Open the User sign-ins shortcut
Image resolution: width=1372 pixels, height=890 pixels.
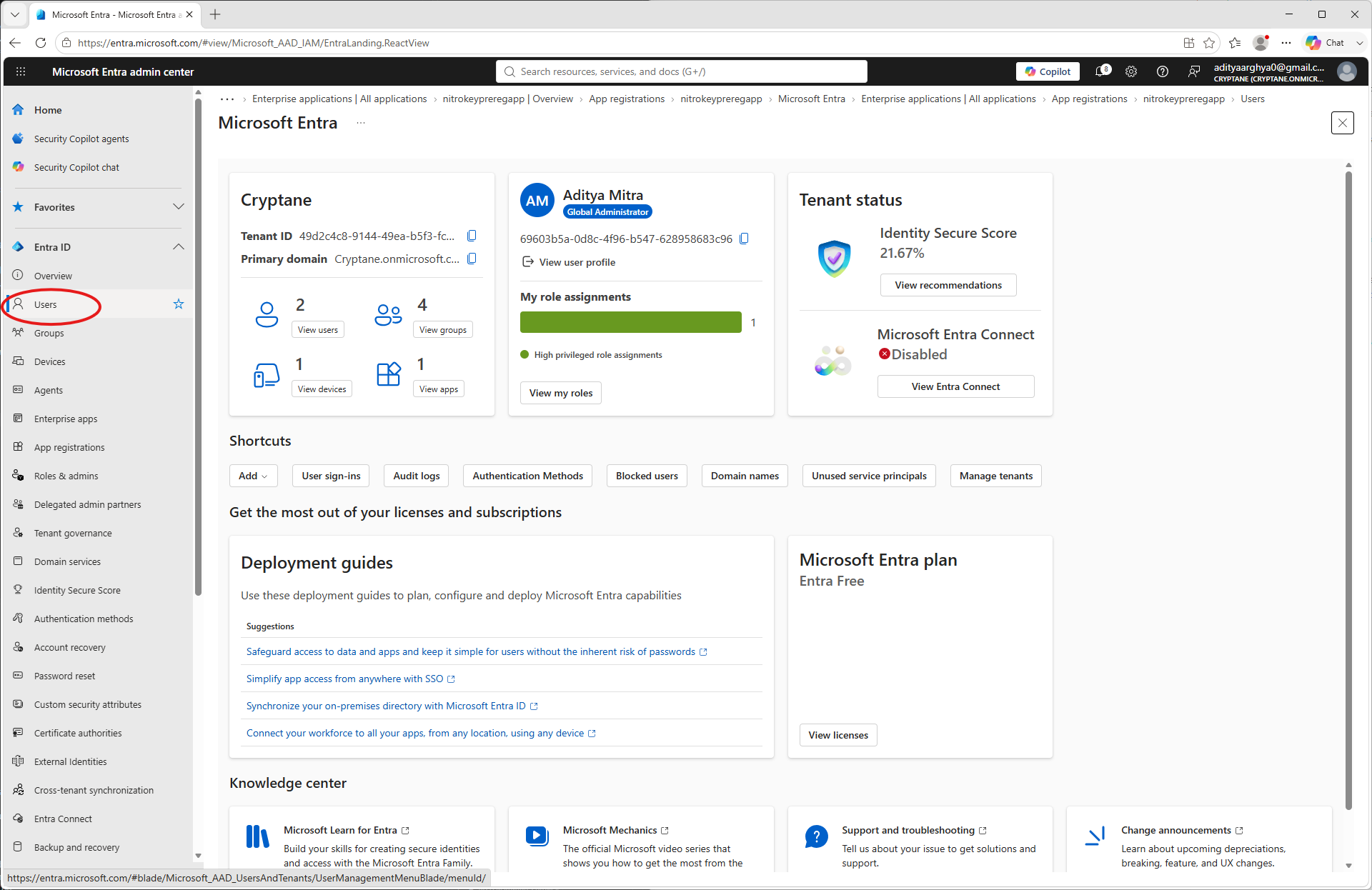(x=331, y=476)
